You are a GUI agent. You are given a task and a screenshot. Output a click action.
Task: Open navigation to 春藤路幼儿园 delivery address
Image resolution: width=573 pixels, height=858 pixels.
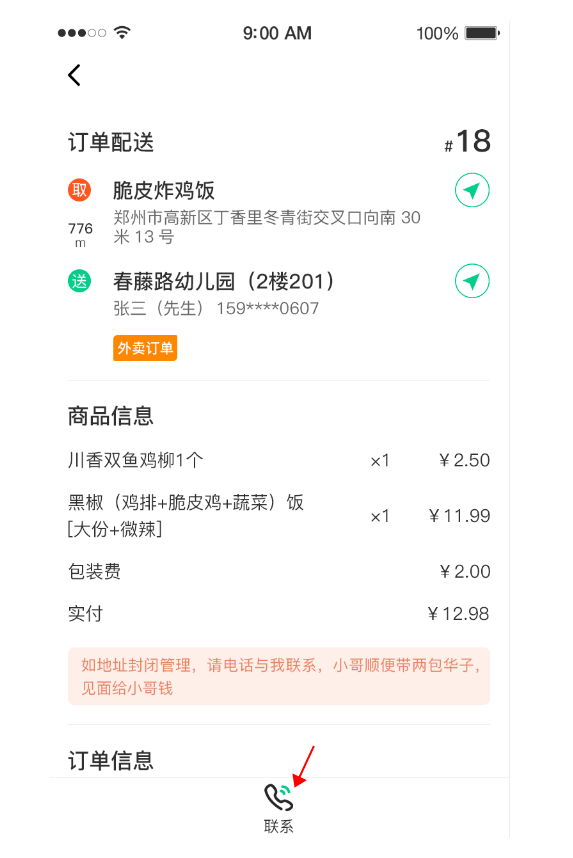pos(472,281)
